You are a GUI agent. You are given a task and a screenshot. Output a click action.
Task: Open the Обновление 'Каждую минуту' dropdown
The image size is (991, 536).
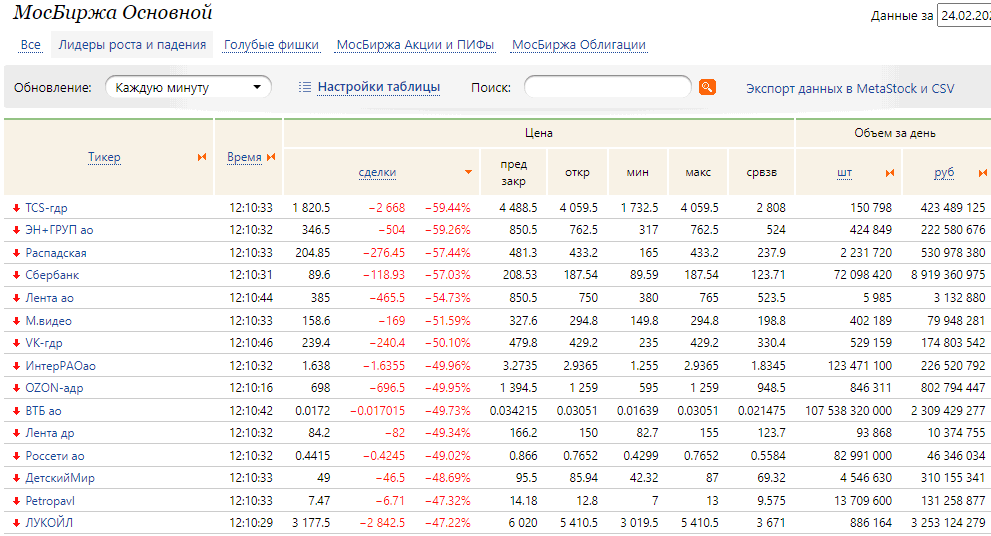click(x=188, y=87)
